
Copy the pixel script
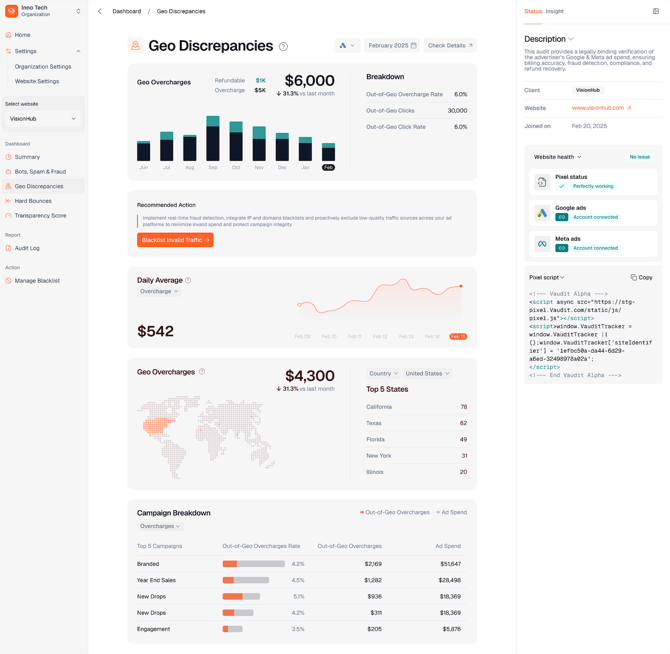point(642,278)
